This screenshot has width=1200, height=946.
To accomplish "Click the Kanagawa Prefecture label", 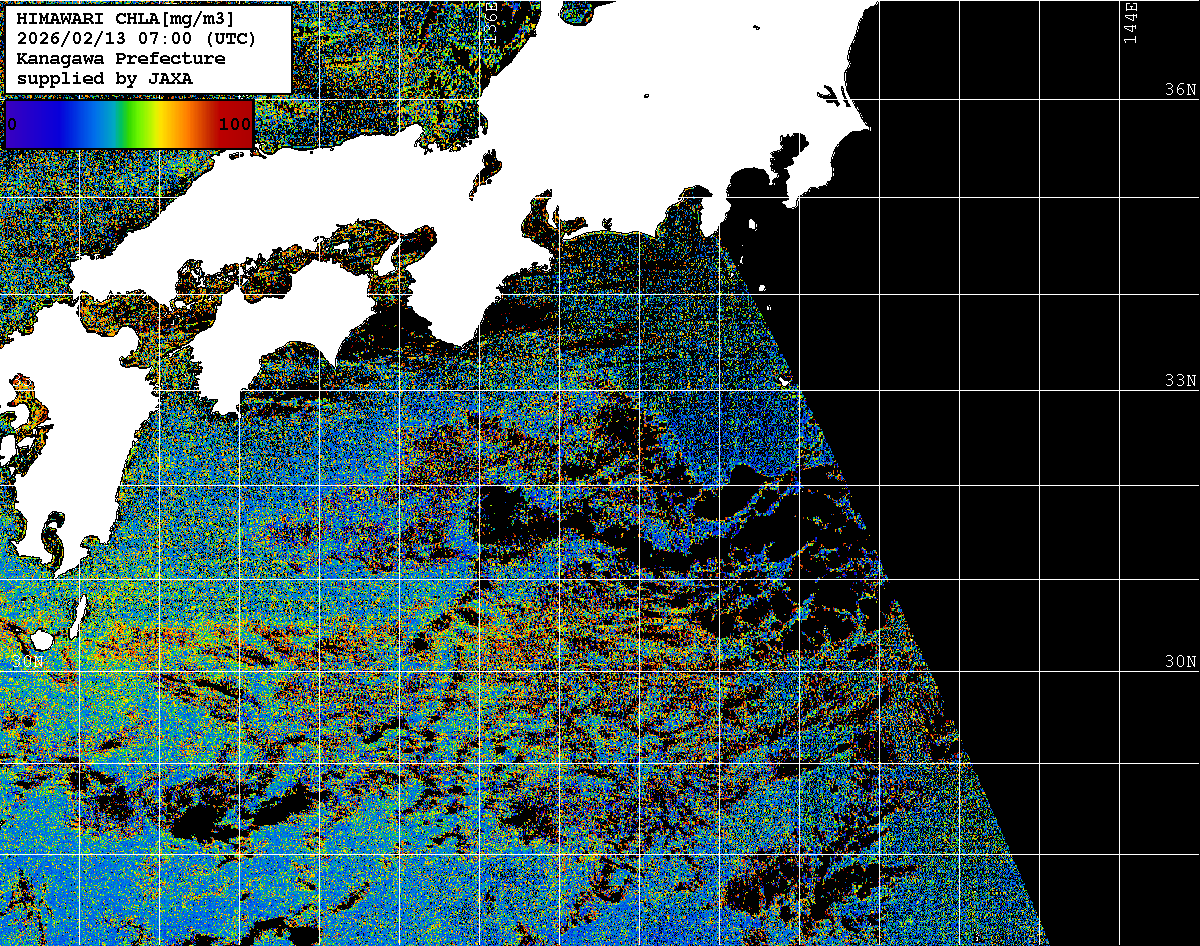I will [120, 59].
